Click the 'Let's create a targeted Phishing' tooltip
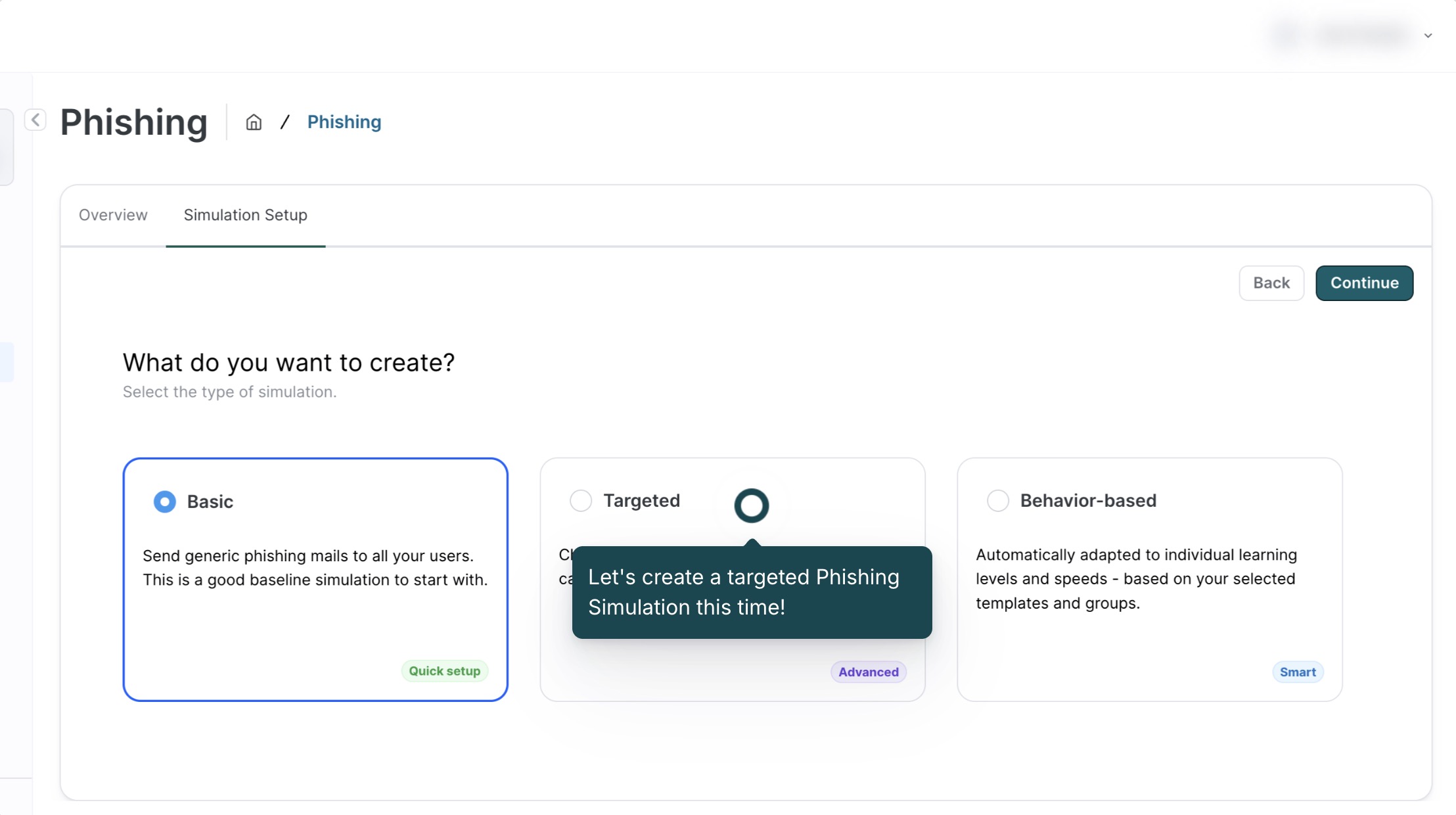The height and width of the screenshot is (815, 1456). pyautogui.click(x=752, y=592)
